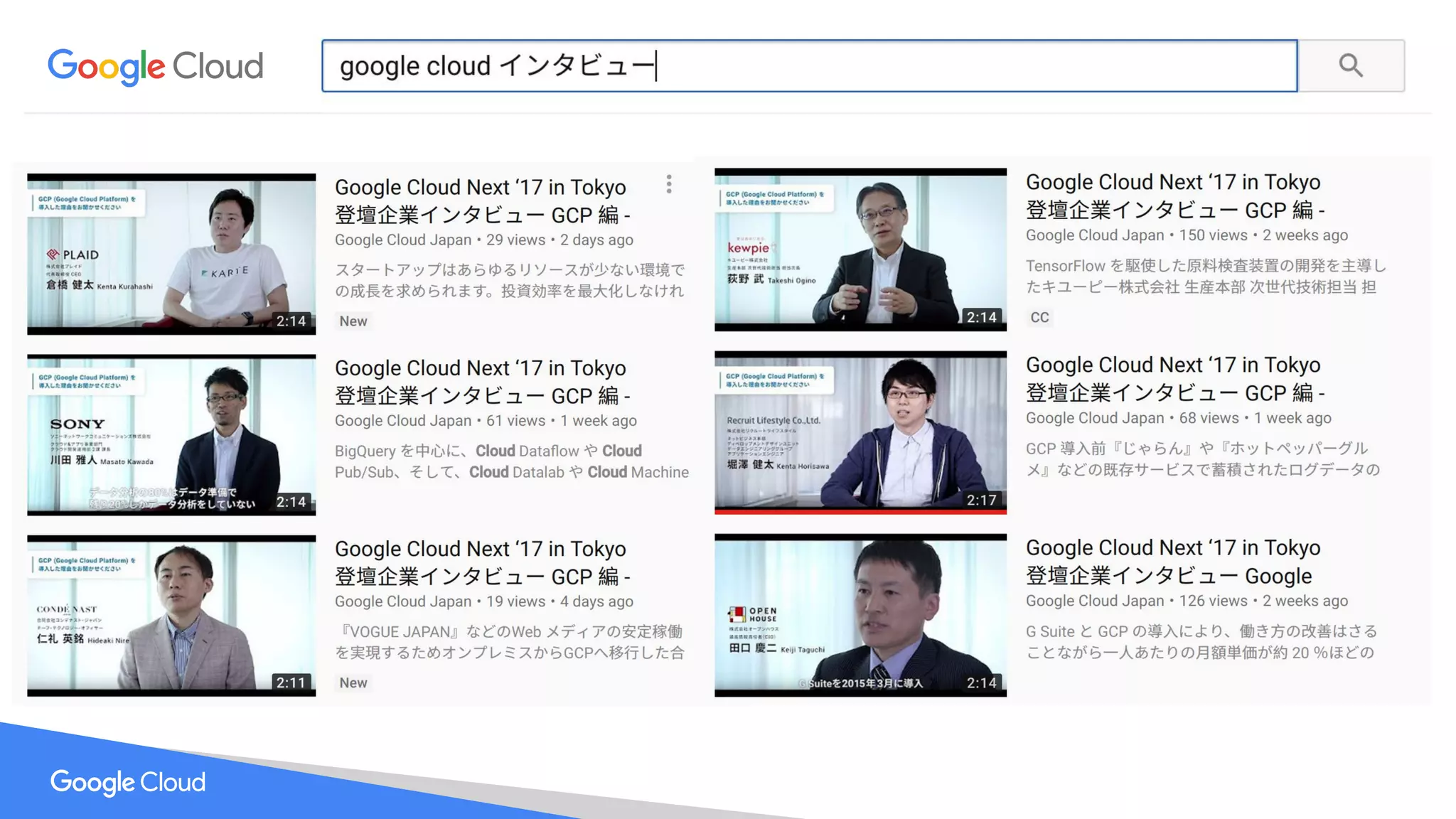
Task: Open the SONY Masato Kawada video thumbnail
Action: [171, 434]
